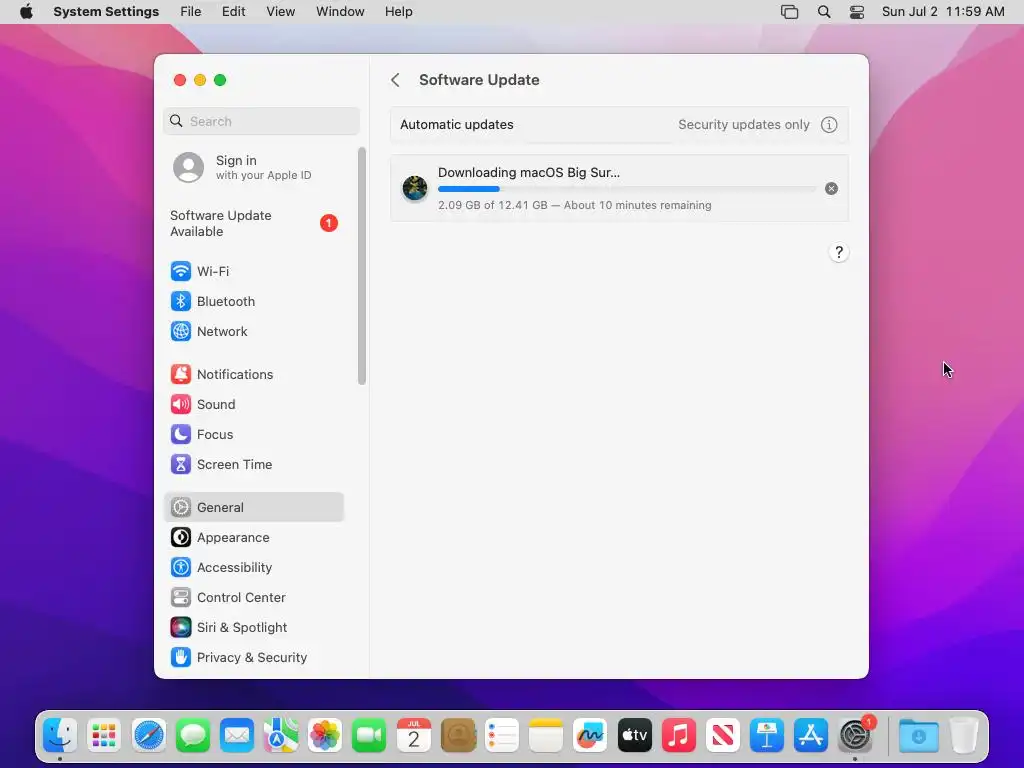This screenshot has width=1024, height=768.
Task: Open Siri & Spotlight settings
Action: point(253,628)
